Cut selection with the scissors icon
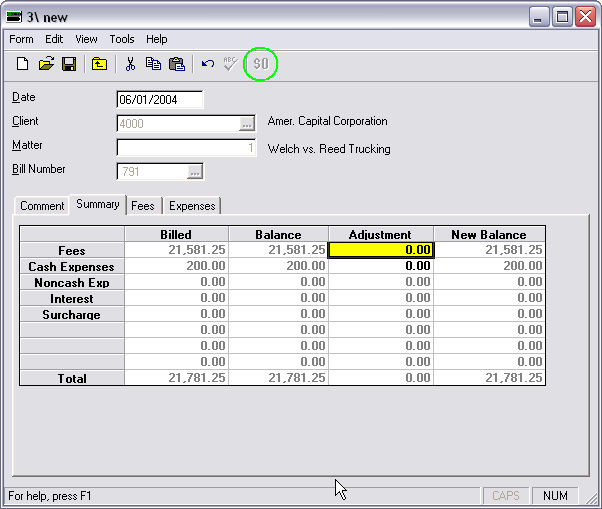The height and width of the screenshot is (509, 602). click(x=130, y=64)
